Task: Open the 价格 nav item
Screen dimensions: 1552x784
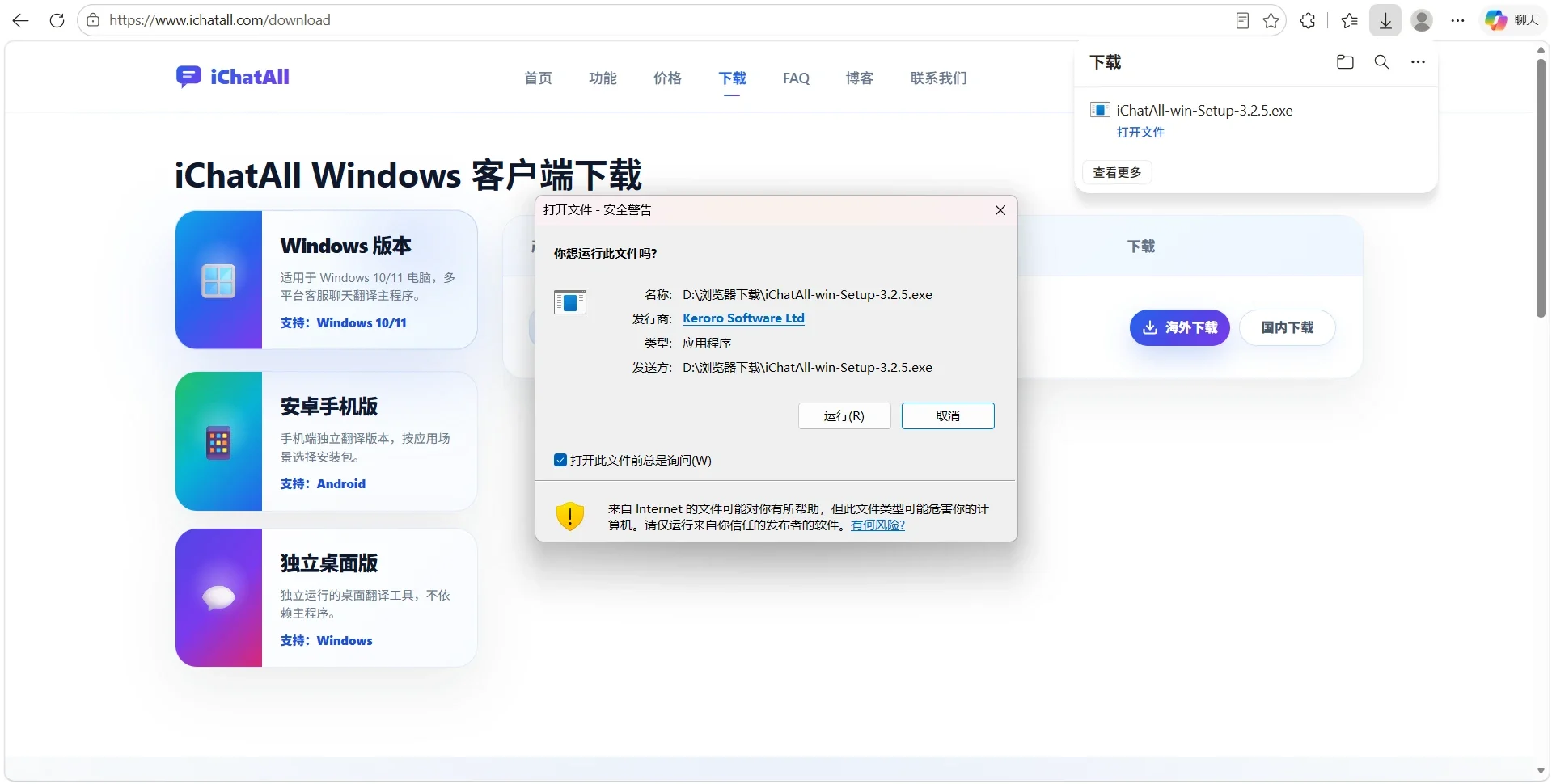Action: [x=667, y=78]
